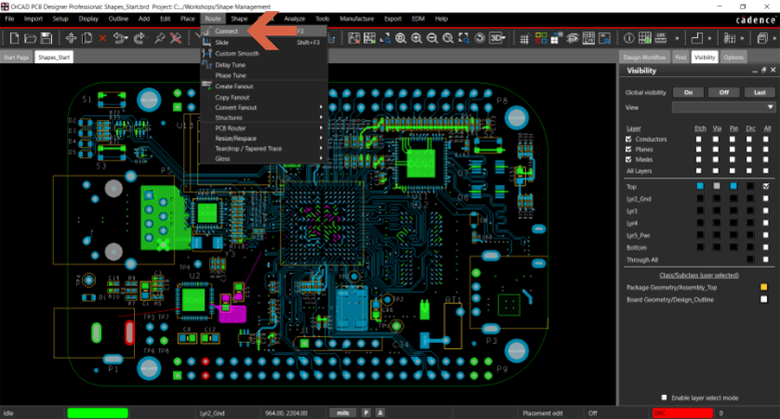This screenshot has width=780, height=419.
Task: Toggle the grid icon in toolbar
Action: [x=524, y=39]
